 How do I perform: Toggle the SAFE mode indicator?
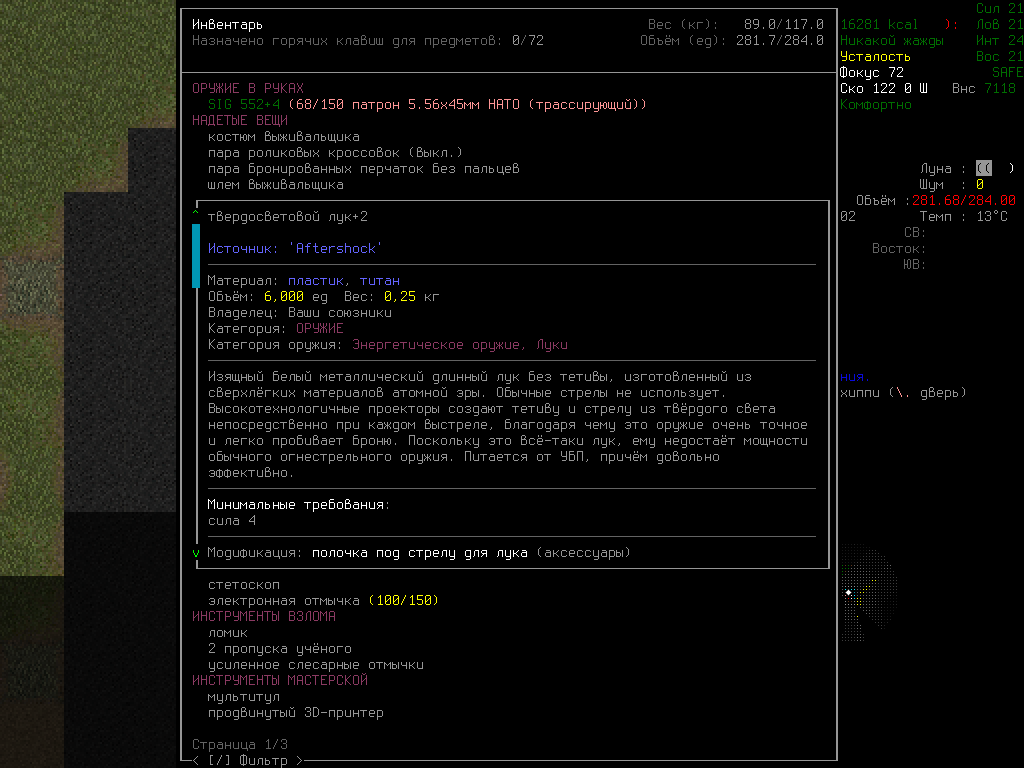click(1007, 73)
